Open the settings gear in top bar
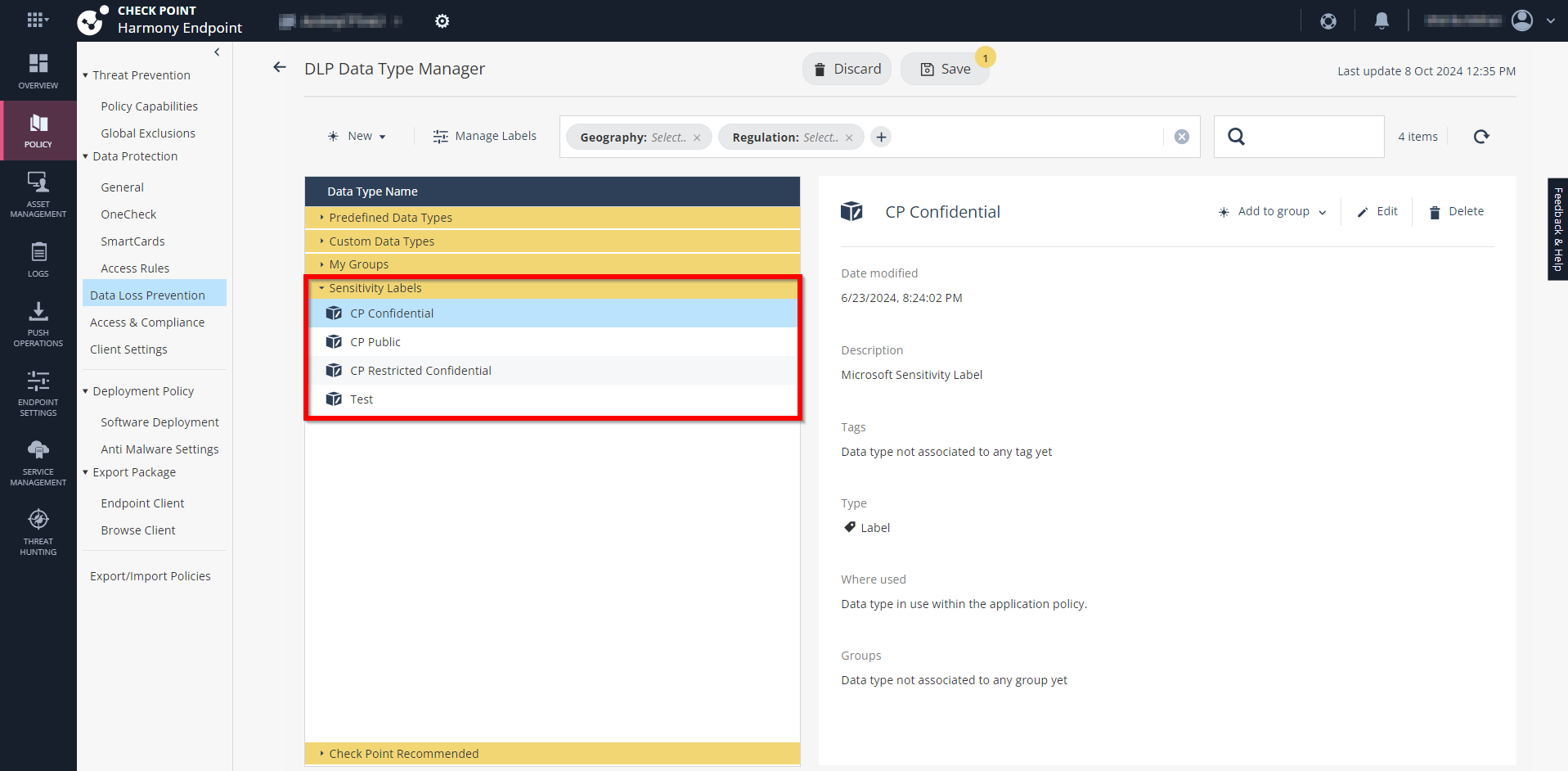Image resolution: width=1568 pixels, height=771 pixels. [442, 21]
